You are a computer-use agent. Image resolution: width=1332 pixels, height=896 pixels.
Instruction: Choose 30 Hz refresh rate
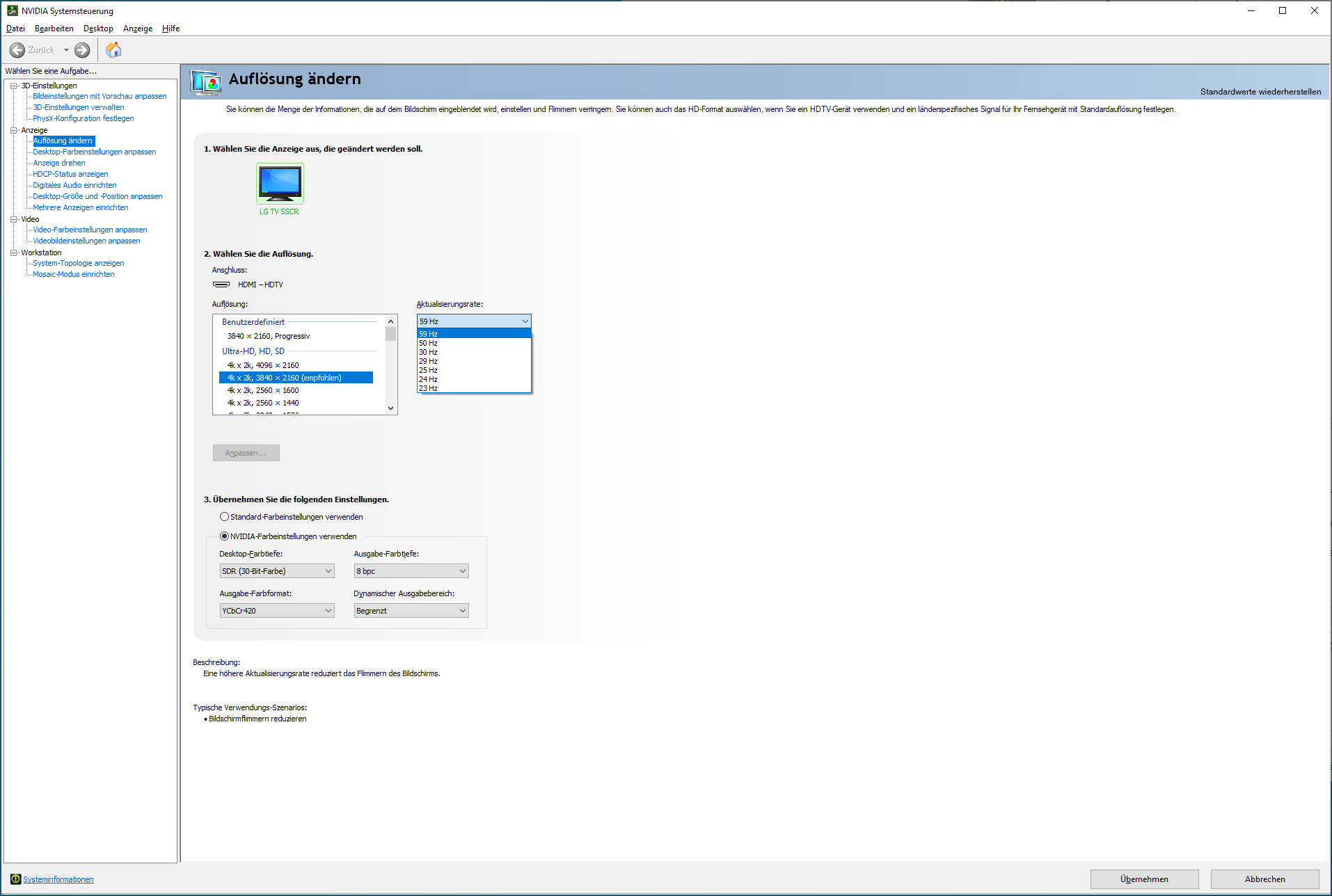click(x=474, y=352)
